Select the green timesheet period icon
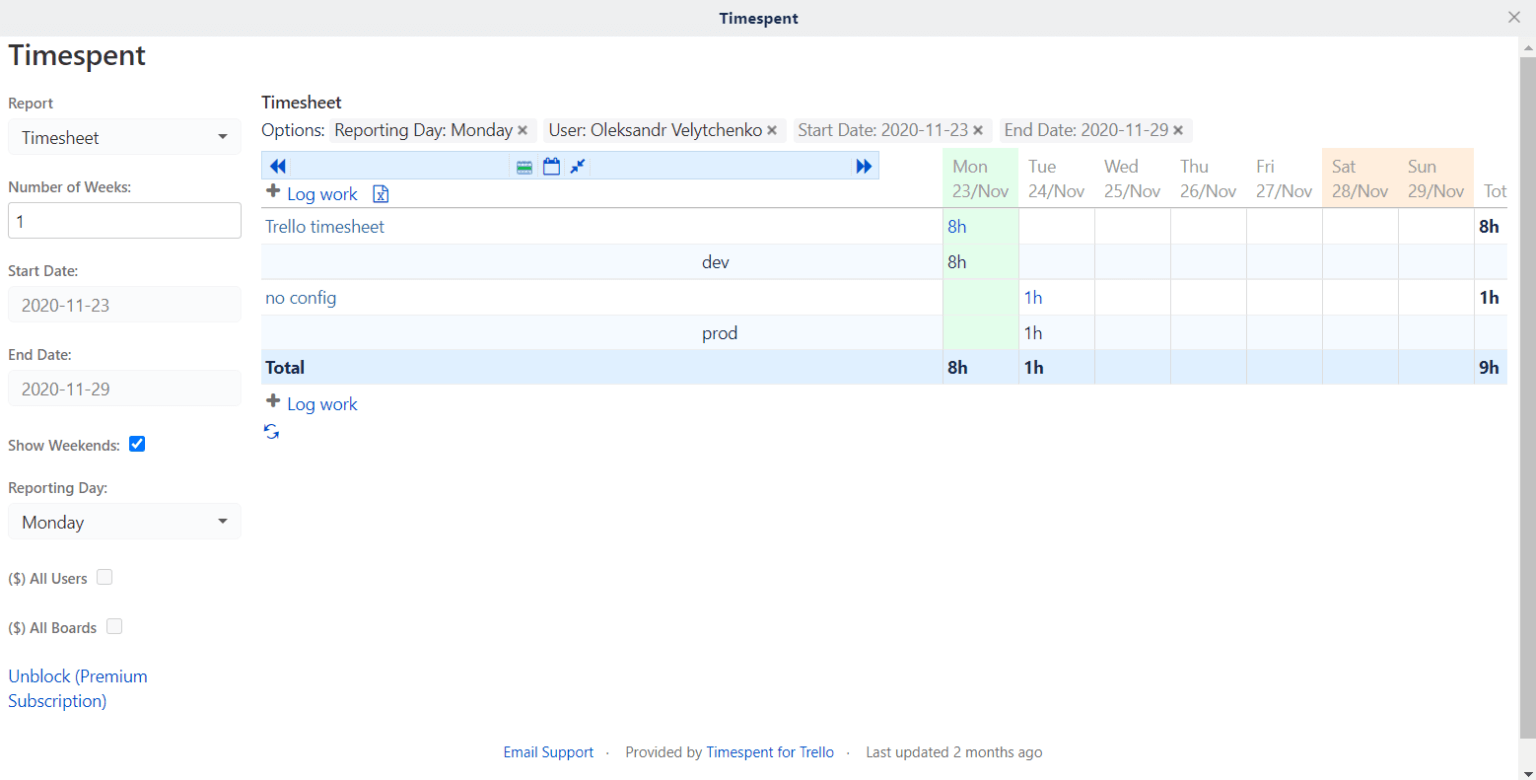This screenshot has height=780, width=1536. point(524,166)
